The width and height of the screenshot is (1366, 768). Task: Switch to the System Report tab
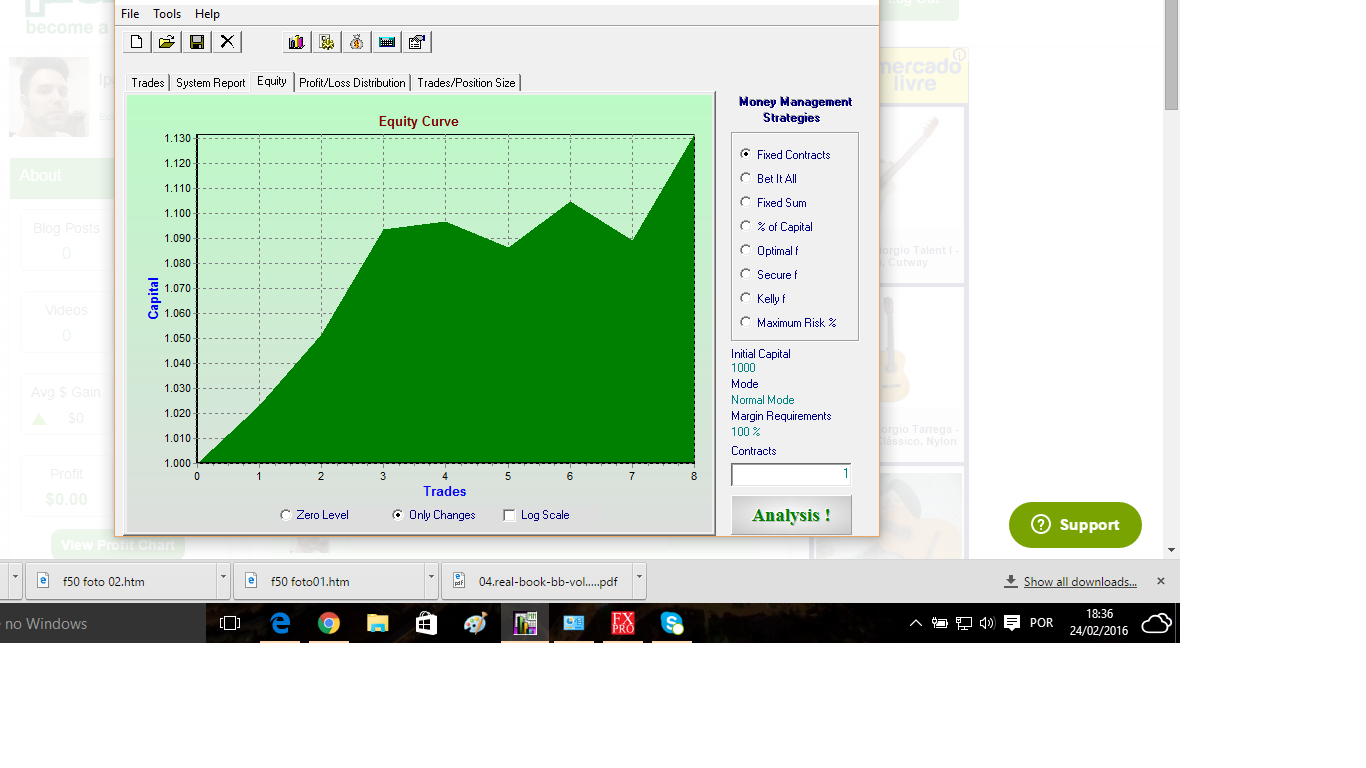[211, 83]
